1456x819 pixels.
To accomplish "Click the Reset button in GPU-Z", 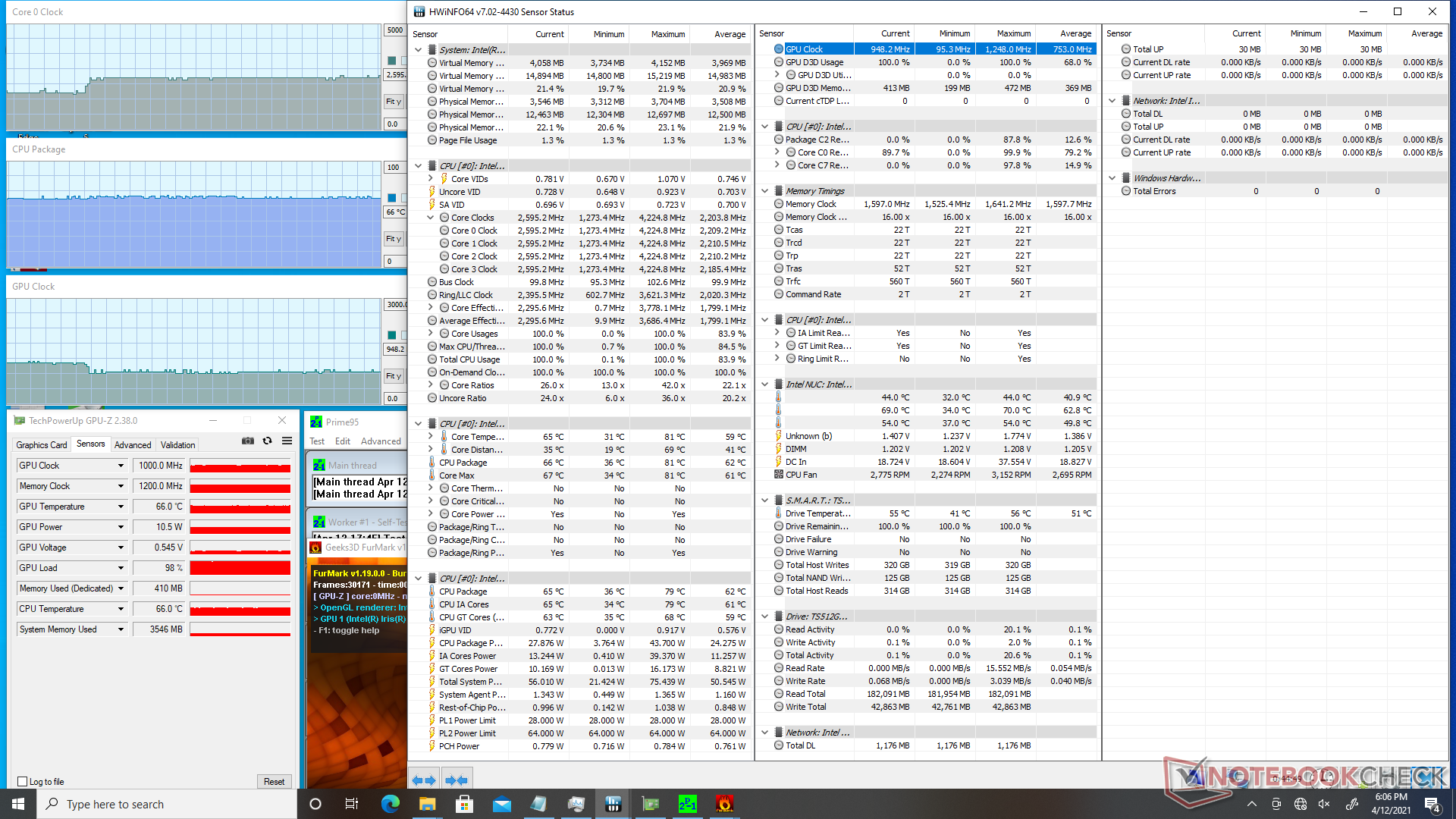I will pyautogui.click(x=274, y=782).
